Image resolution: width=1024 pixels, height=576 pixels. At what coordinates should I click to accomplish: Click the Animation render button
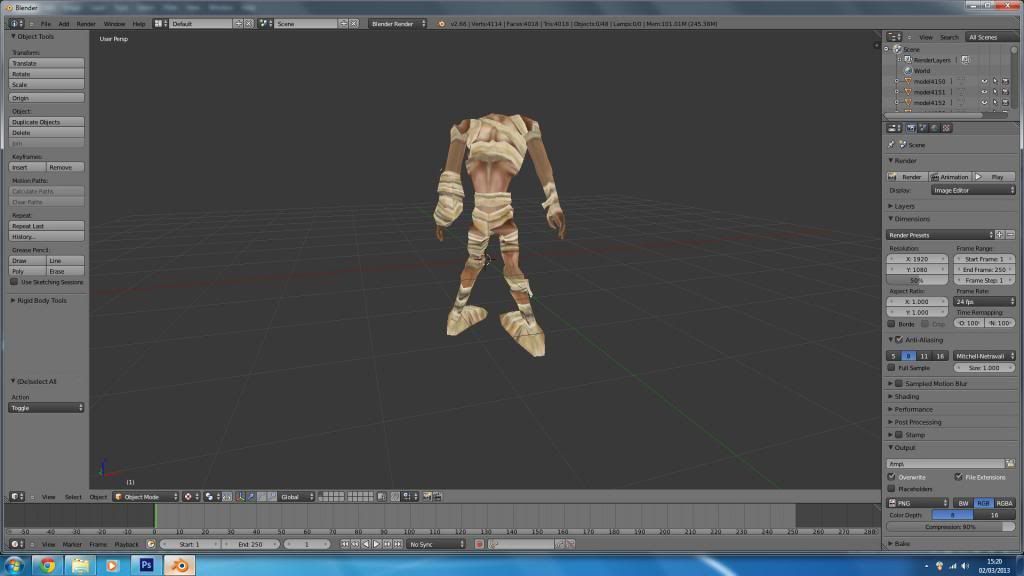(x=950, y=177)
